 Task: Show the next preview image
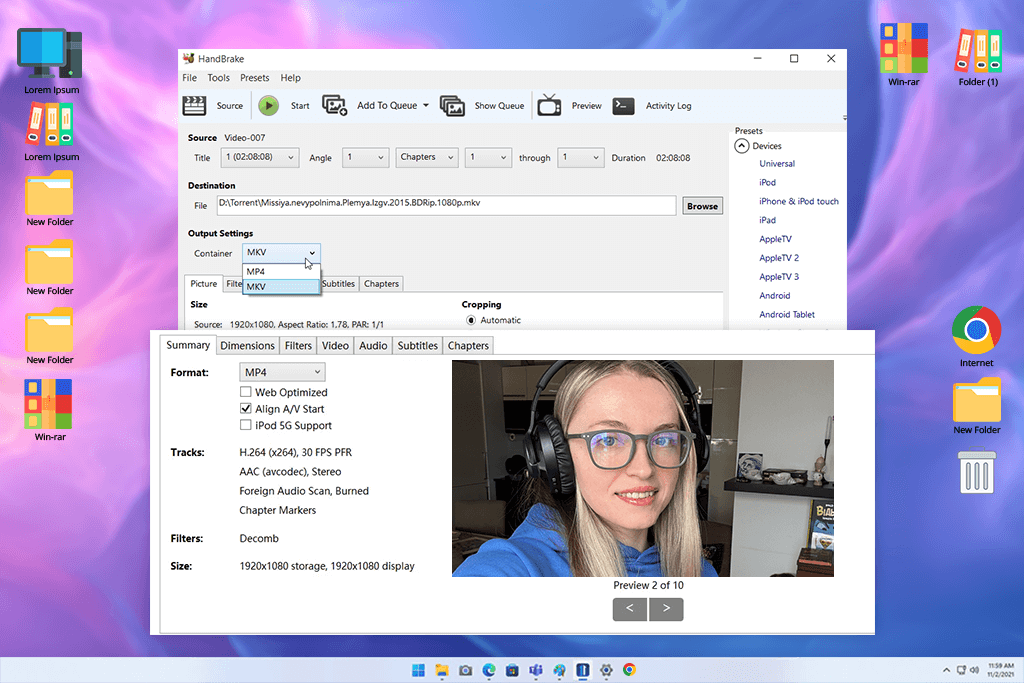(x=666, y=609)
